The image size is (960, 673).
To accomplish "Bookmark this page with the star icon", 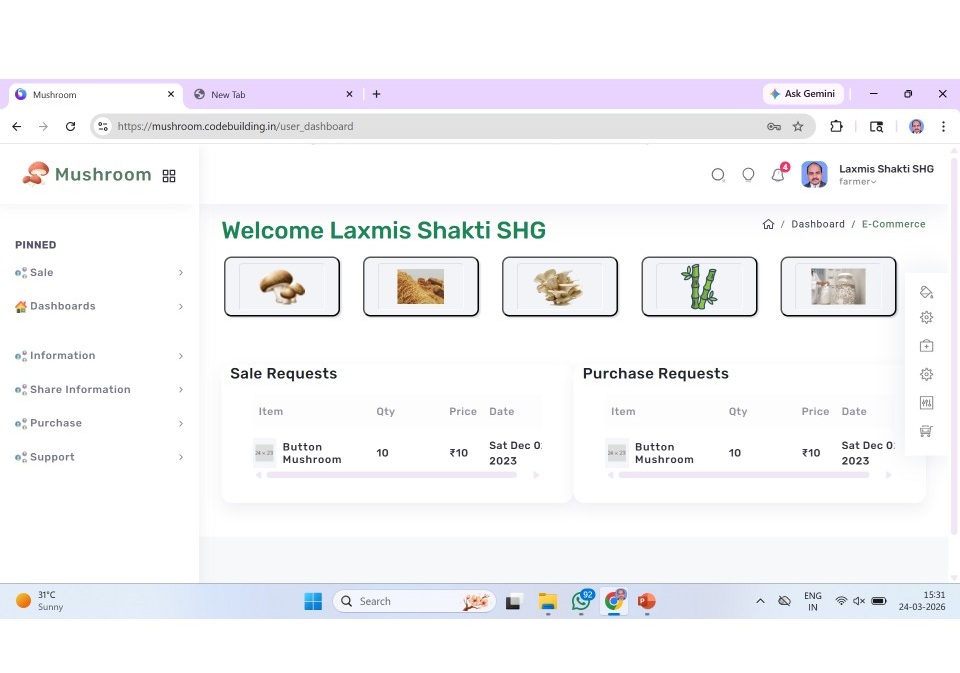I will point(798,127).
